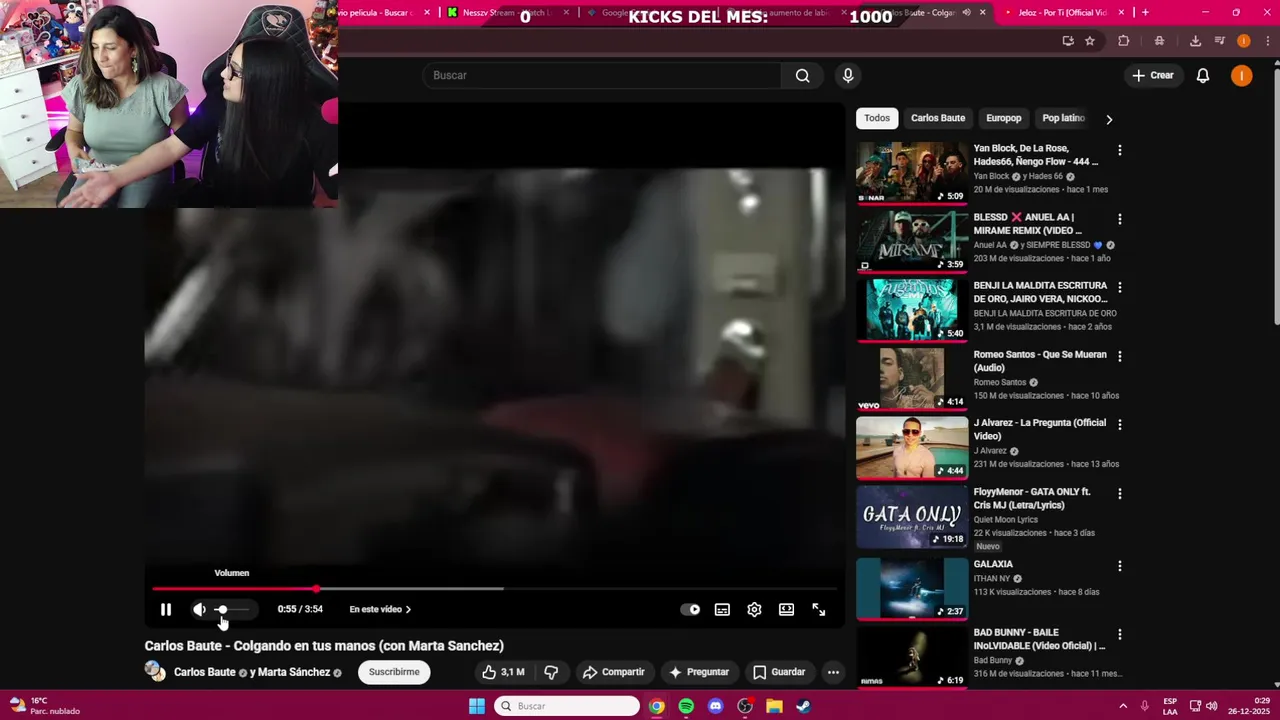Viewport: 1280px width, 720px height.
Task: Open OBS Studio from taskbar
Action: (x=745, y=706)
